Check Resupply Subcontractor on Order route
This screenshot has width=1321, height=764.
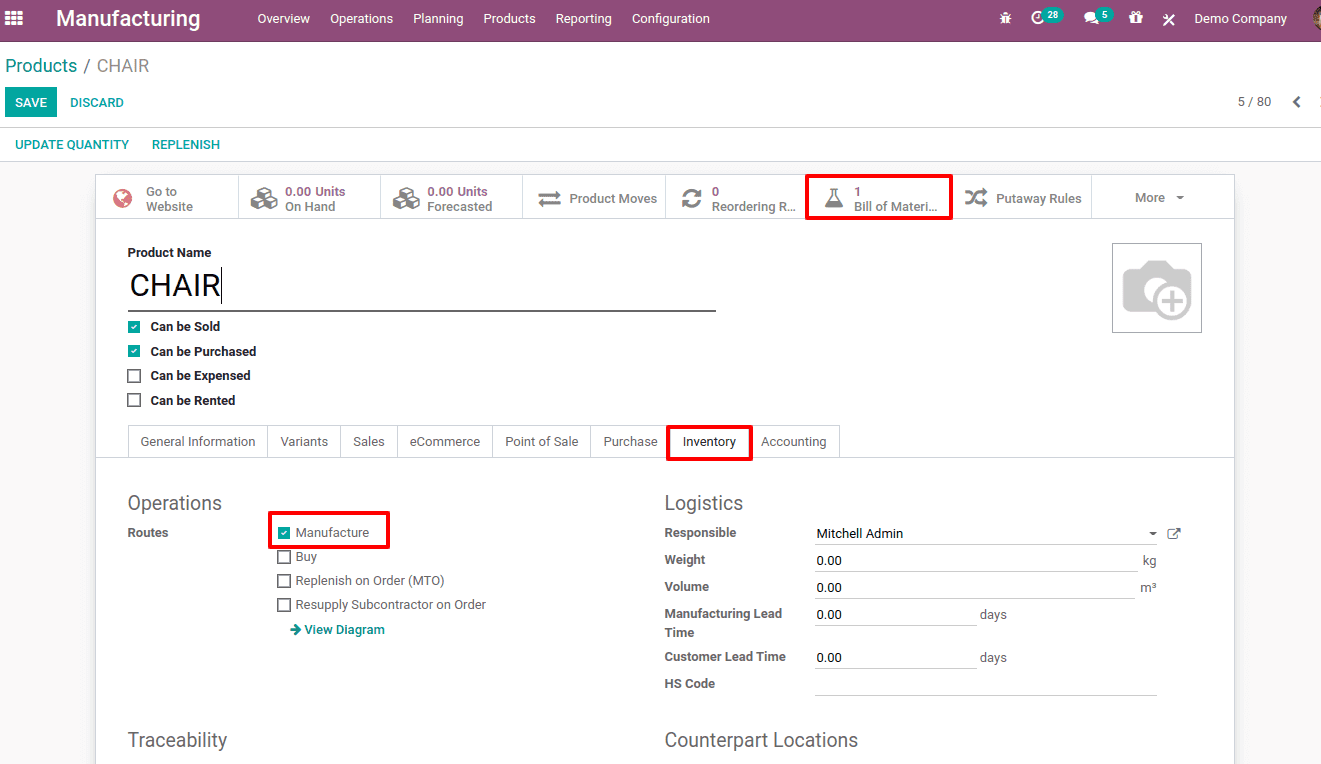[284, 605]
